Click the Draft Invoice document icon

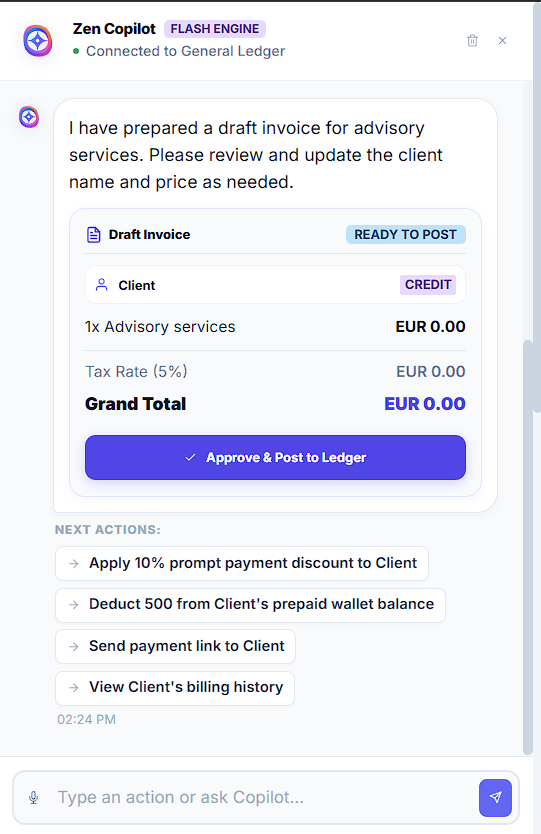click(x=94, y=235)
